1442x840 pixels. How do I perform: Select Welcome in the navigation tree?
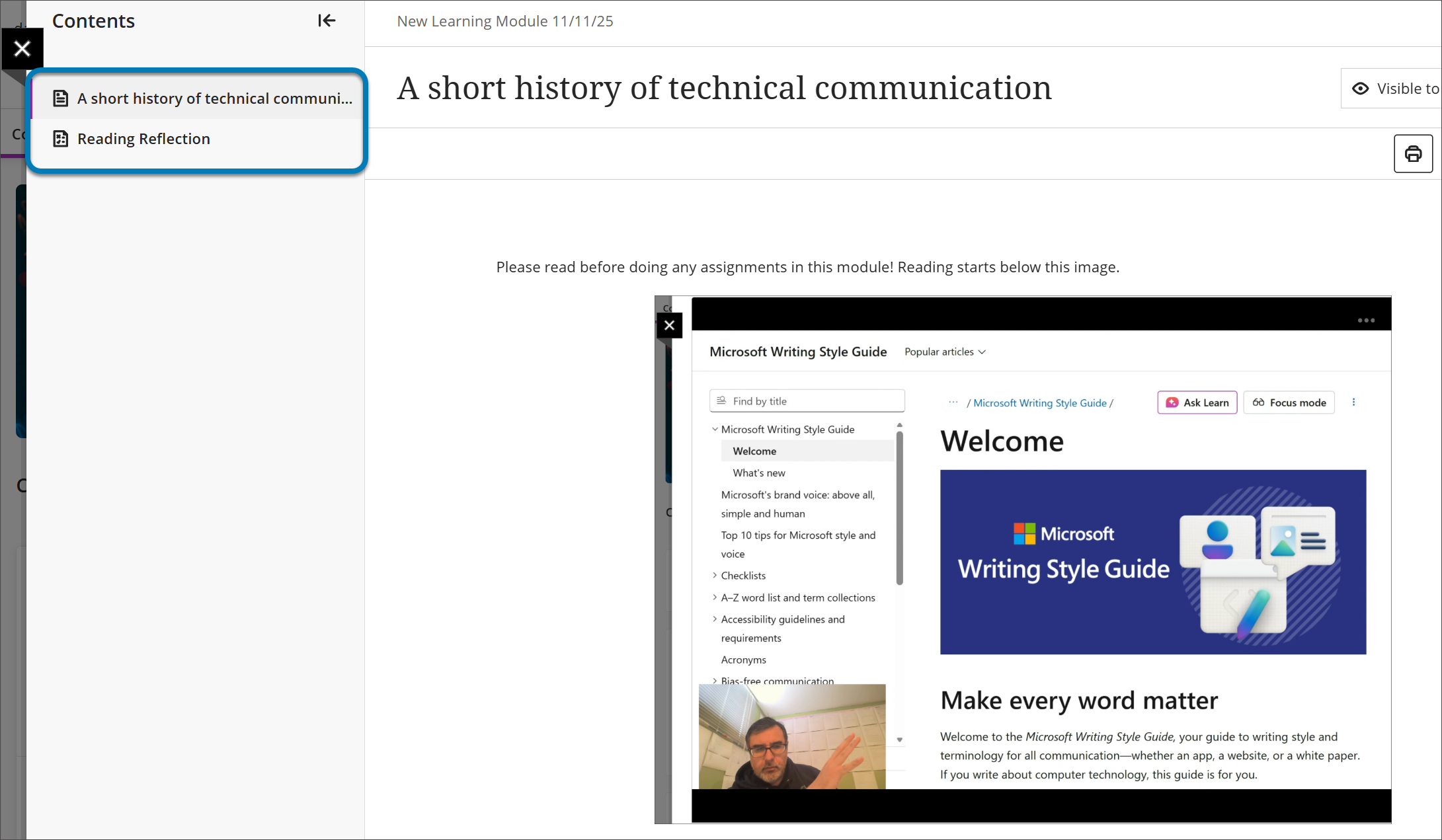click(x=754, y=450)
